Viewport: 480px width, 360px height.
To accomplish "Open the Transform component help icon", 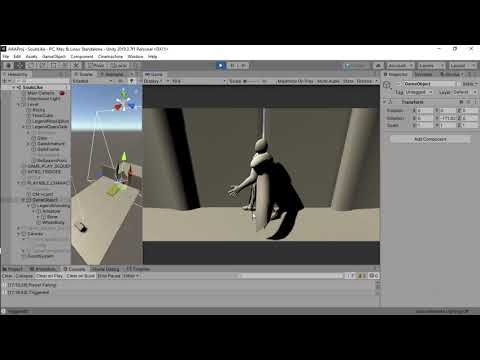I will point(462,102).
